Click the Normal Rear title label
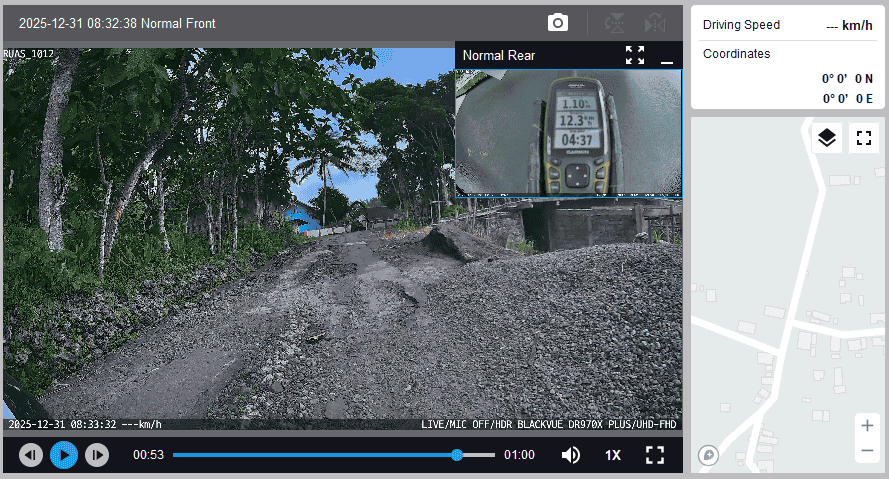Image resolution: width=889 pixels, height=479 pixels. [x=499, y=56]
